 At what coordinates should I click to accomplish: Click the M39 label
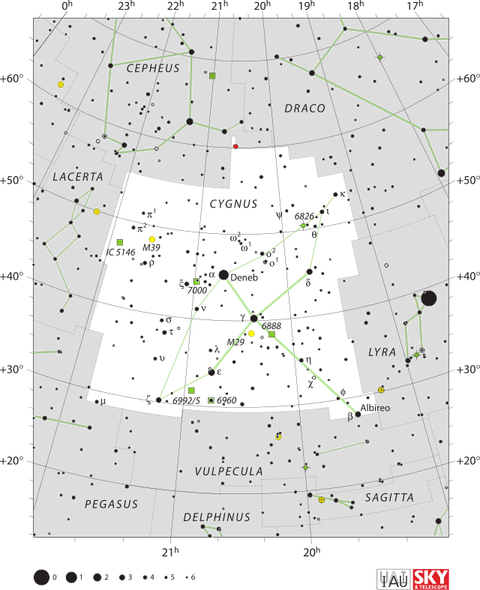[151, 248]
